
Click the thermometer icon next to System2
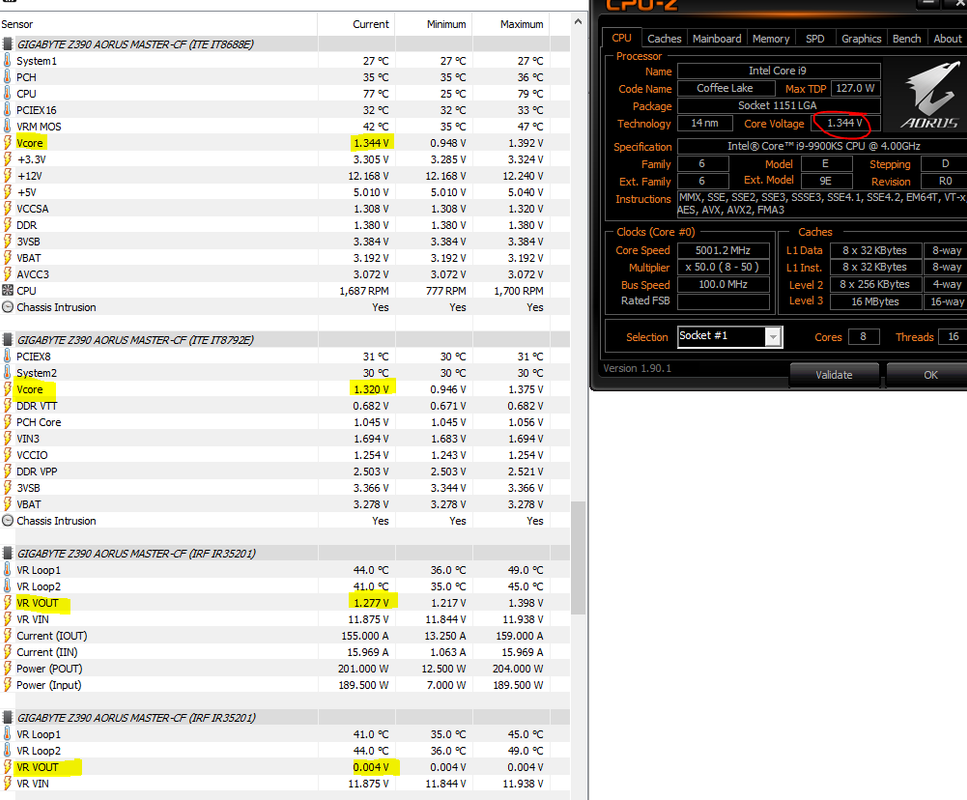tap(7, 373)
